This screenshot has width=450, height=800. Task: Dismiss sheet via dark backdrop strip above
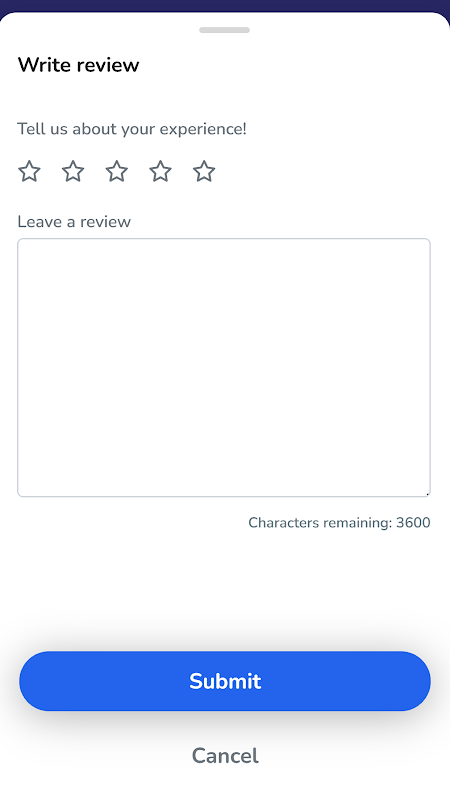coord(225,5)
